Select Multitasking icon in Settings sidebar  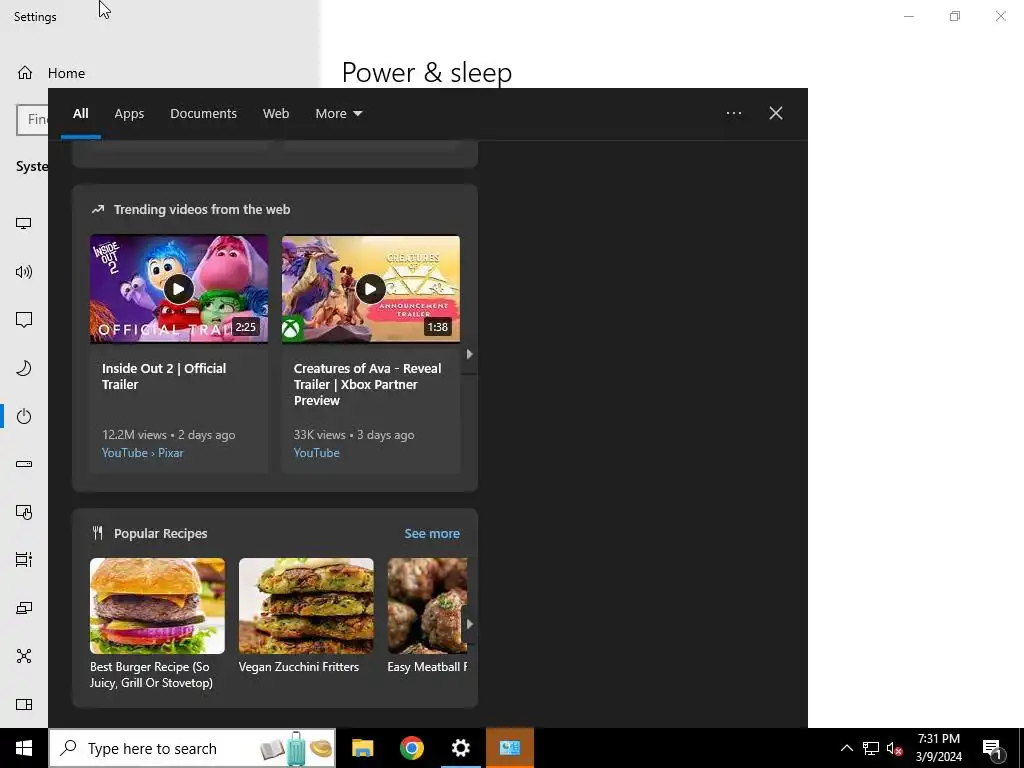(24, 560)
